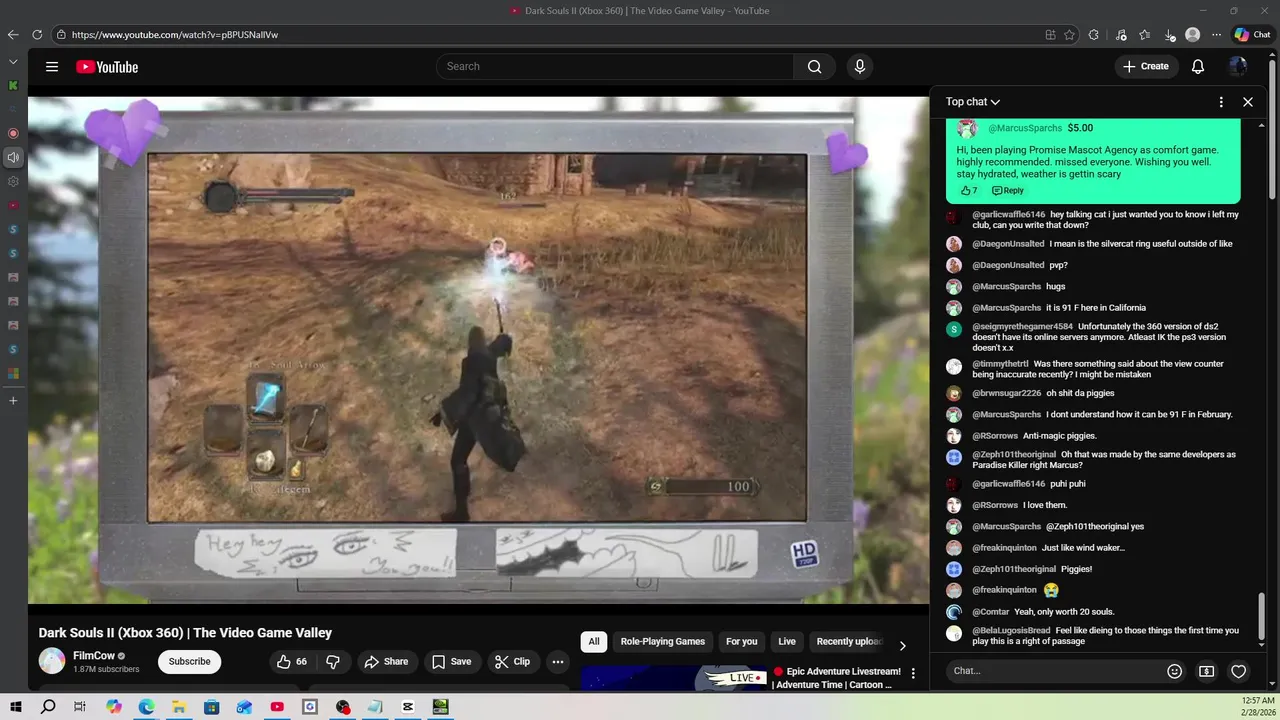
Task: Save the video to playlist
Action: [451, 661]
